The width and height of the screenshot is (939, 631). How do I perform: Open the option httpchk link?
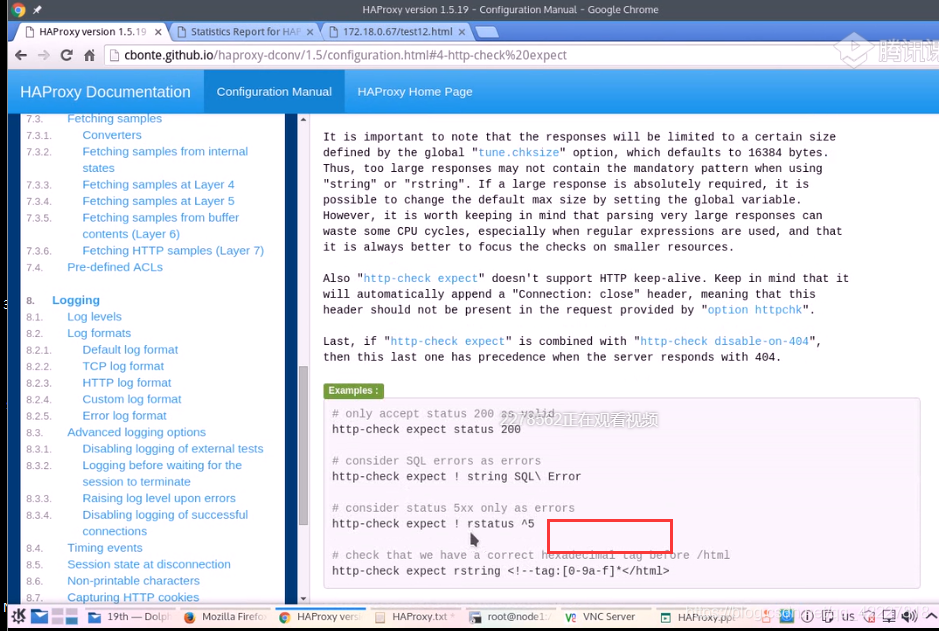point(755,310)
